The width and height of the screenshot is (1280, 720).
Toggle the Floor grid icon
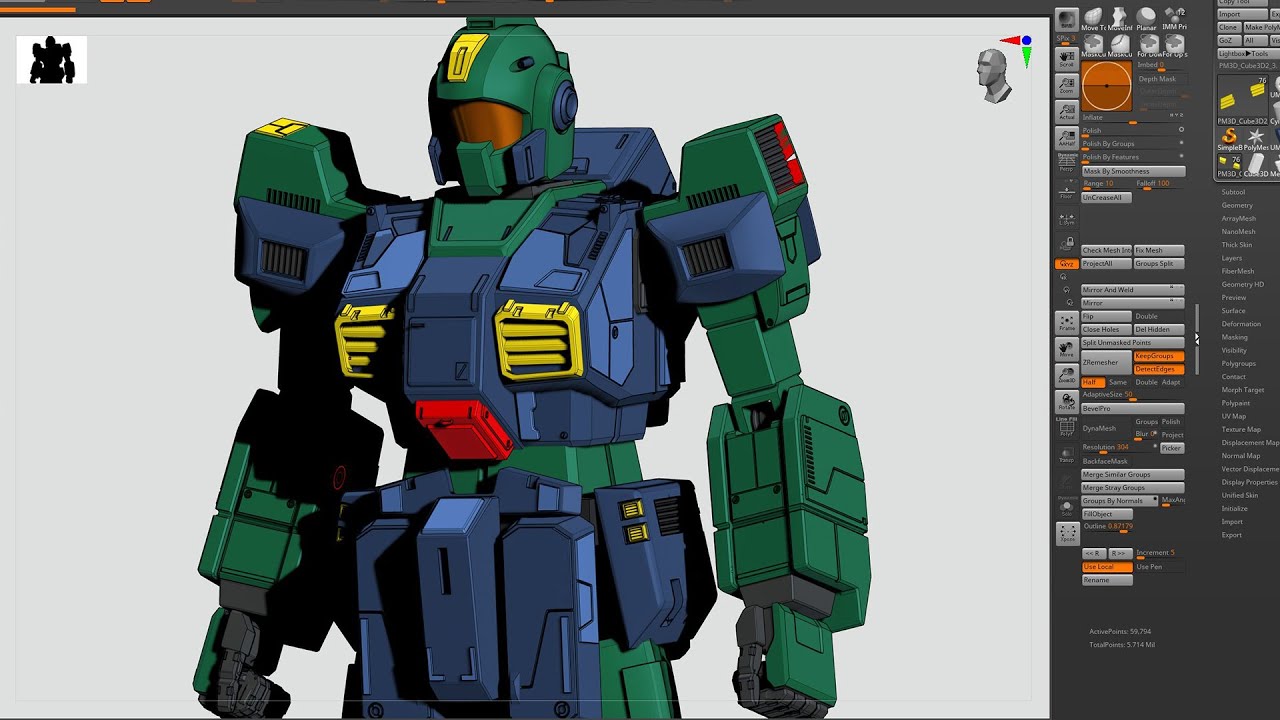(x=1067, y=191)
